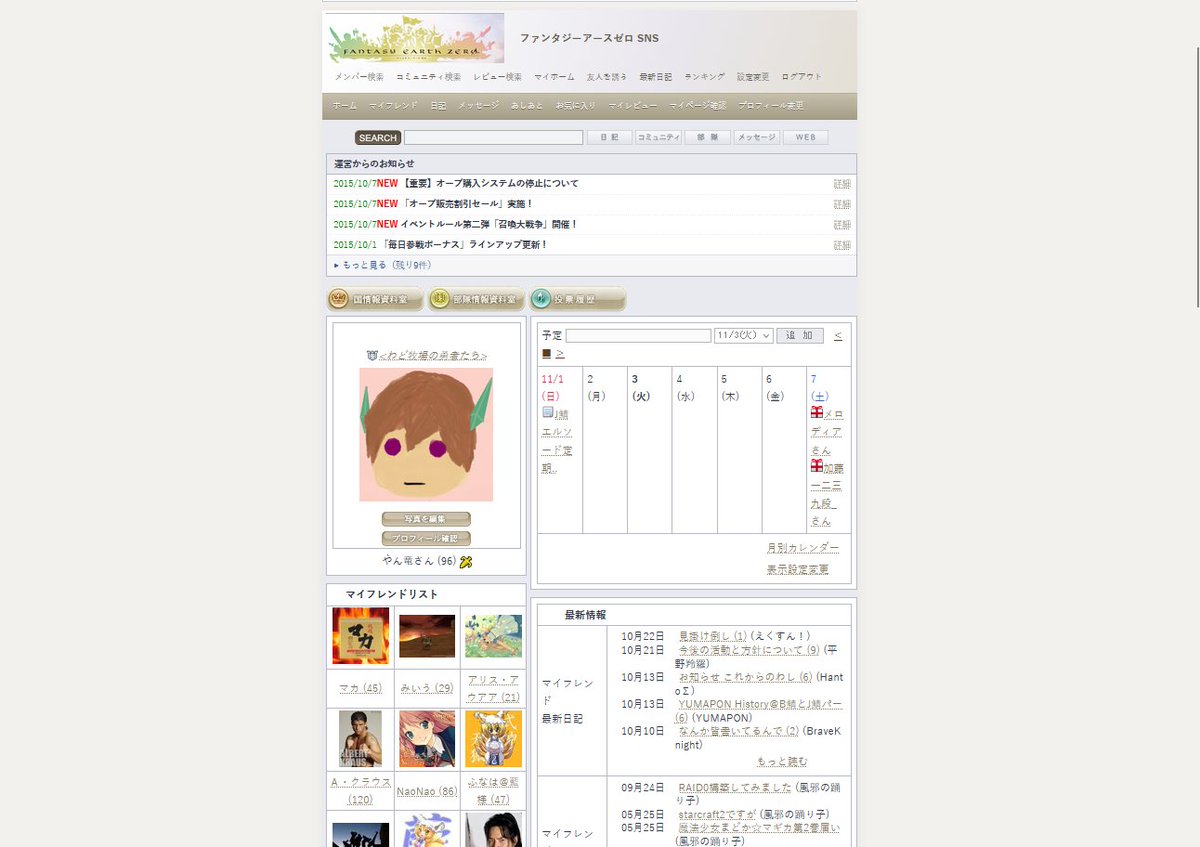Open レビュー検索 in top menu
This screenshot has height=847, width=1200.
tap(497, 77)
